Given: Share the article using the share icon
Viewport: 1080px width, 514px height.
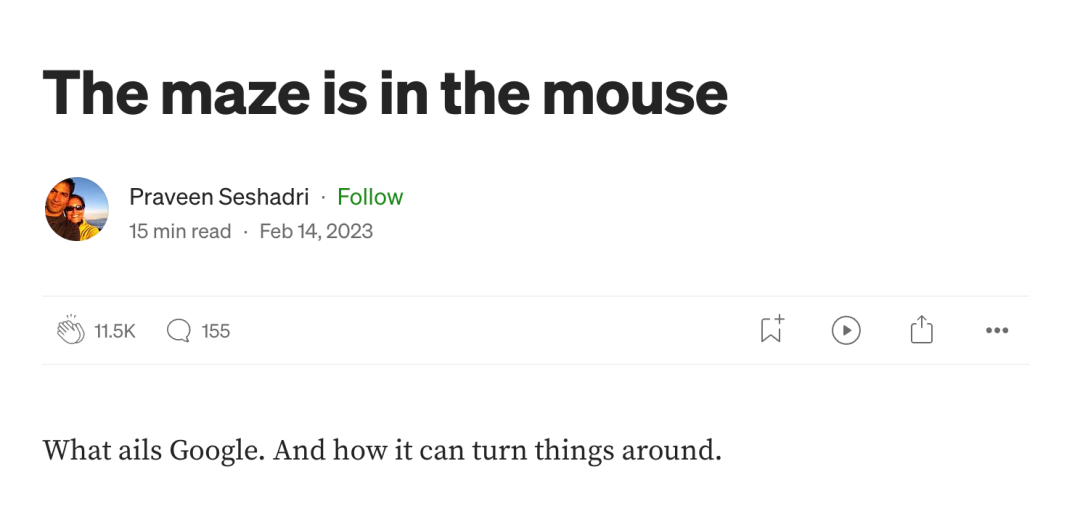Looking at the screenshot, I should point(921,330).
